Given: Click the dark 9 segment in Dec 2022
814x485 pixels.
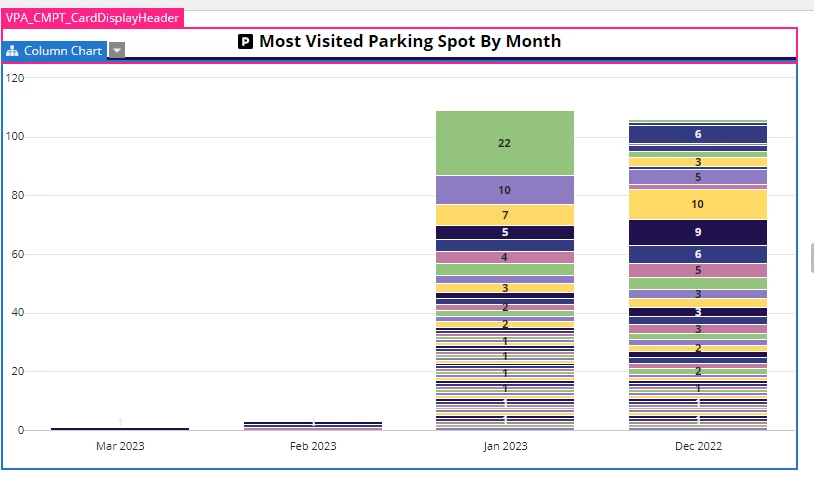Looking at the screenshot, I should click(x=698, y=232).
